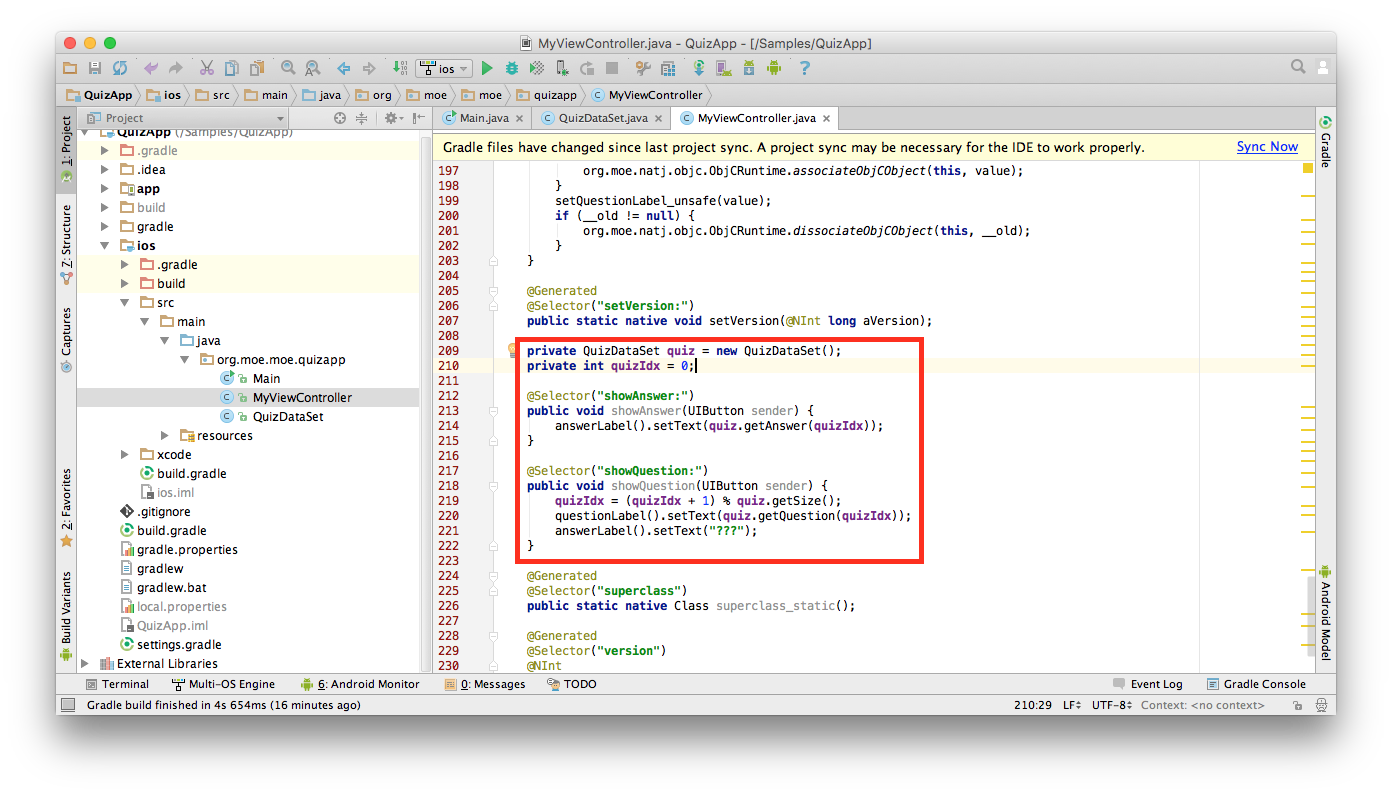Click the Copy icon in toolbar

pyautogui.click(x=232, y=68)
